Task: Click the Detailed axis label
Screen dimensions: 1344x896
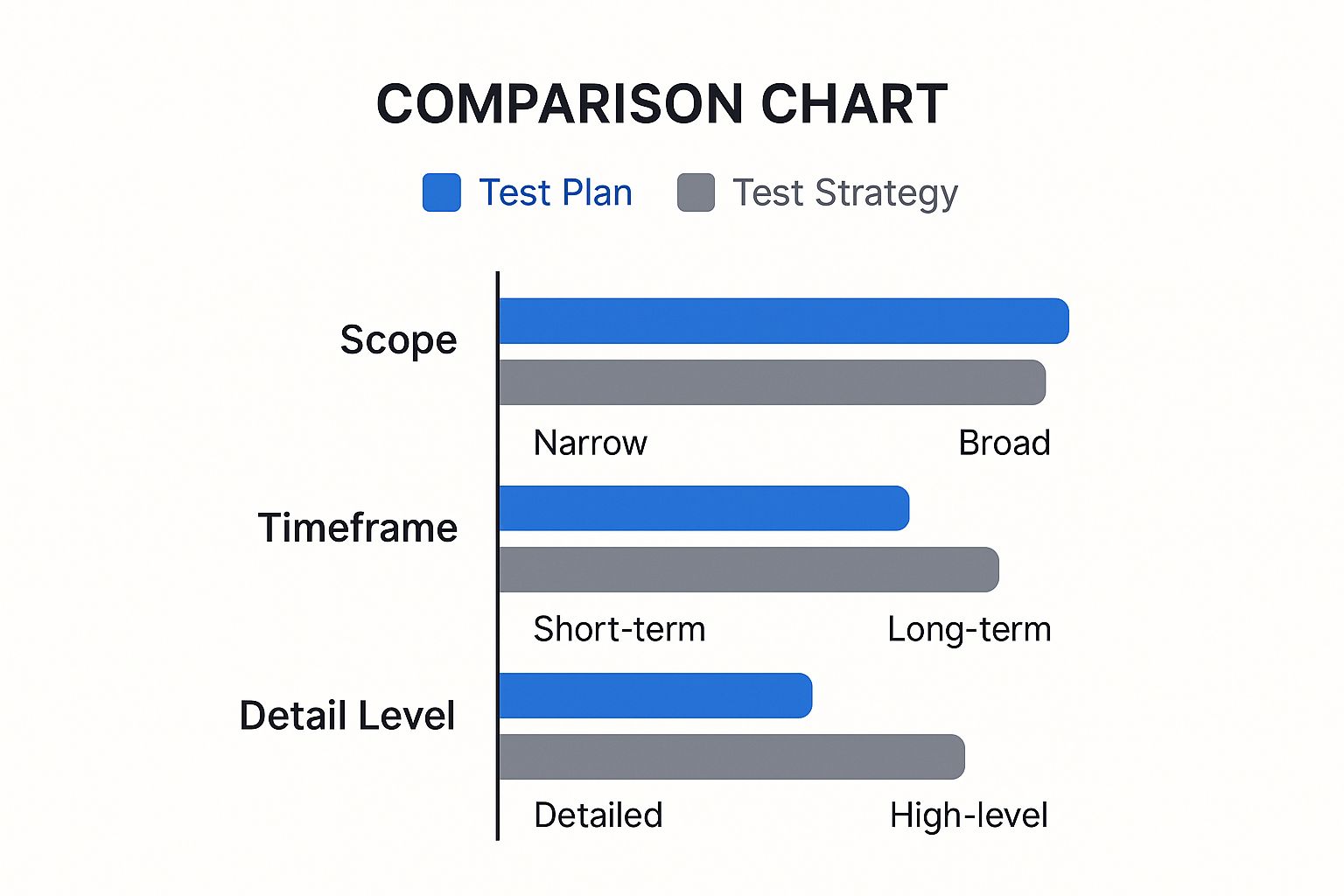Action: click(x=598, y=815)
